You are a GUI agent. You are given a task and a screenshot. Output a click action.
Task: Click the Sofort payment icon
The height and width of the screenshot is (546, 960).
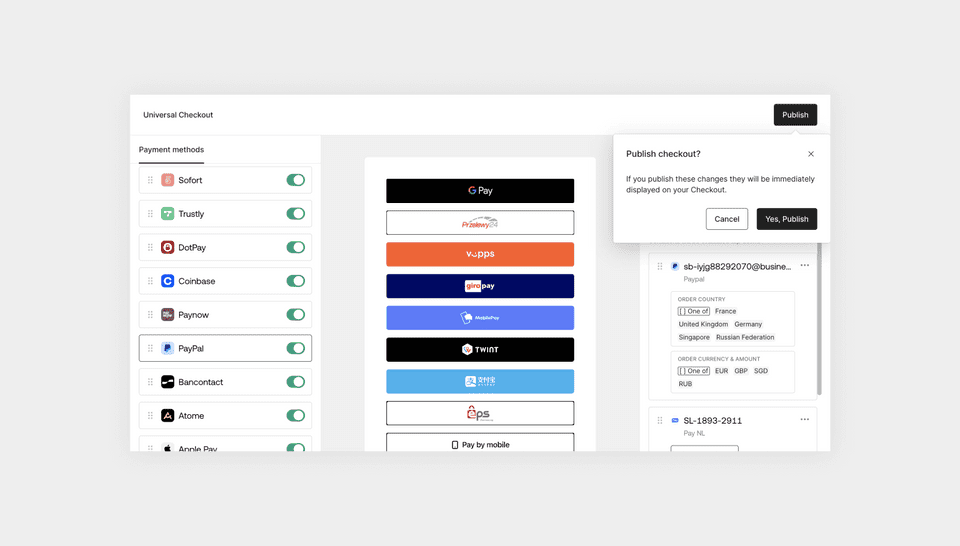click(x=167, y=180)
